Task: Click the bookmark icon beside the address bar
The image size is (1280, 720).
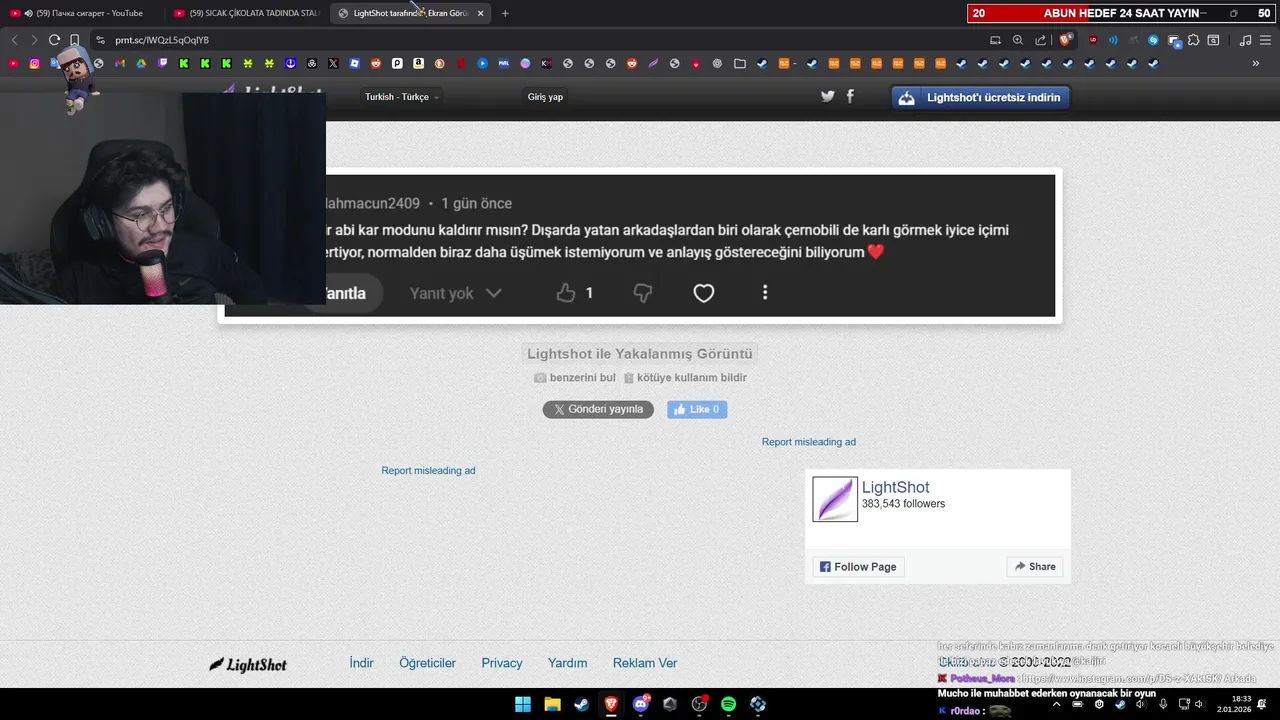Action: [75, 40]
